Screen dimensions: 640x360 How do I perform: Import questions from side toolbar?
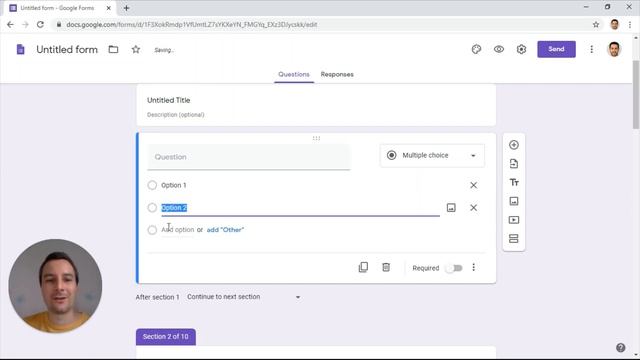pyautogui.click(x=514, y=164)
